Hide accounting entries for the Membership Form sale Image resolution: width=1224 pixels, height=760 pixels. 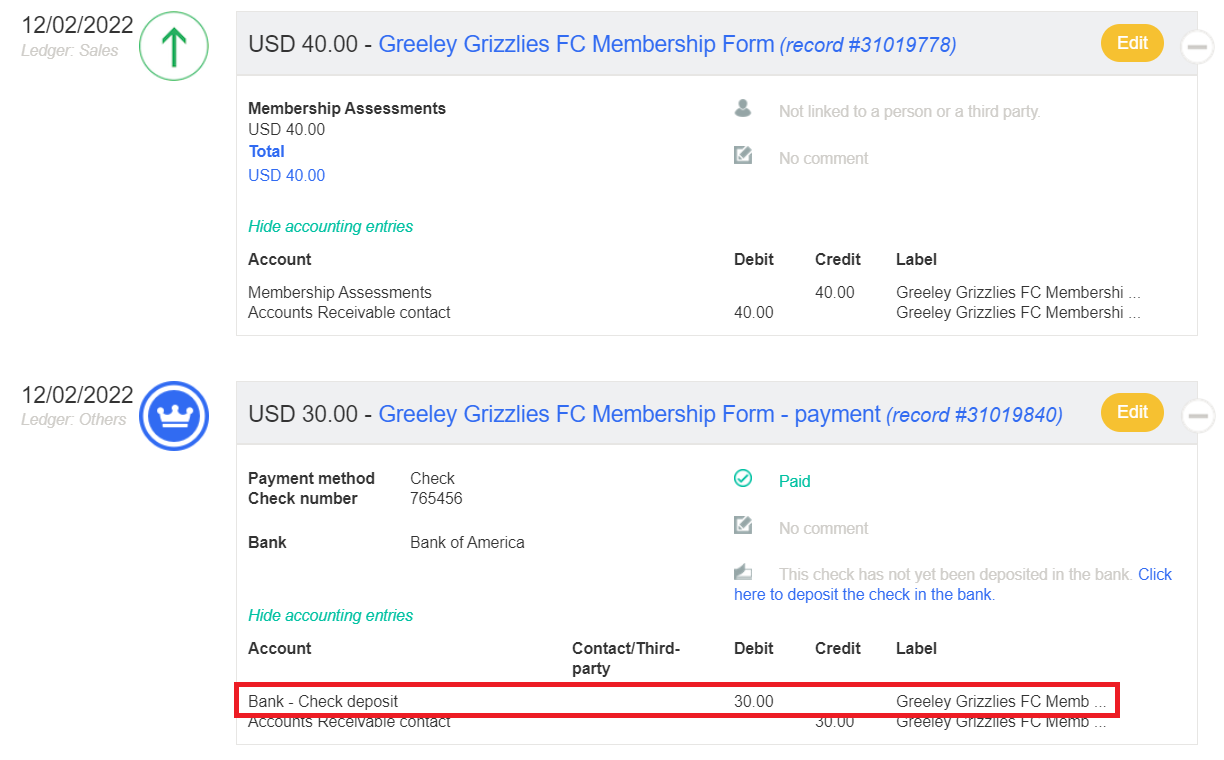pos(330,227)
